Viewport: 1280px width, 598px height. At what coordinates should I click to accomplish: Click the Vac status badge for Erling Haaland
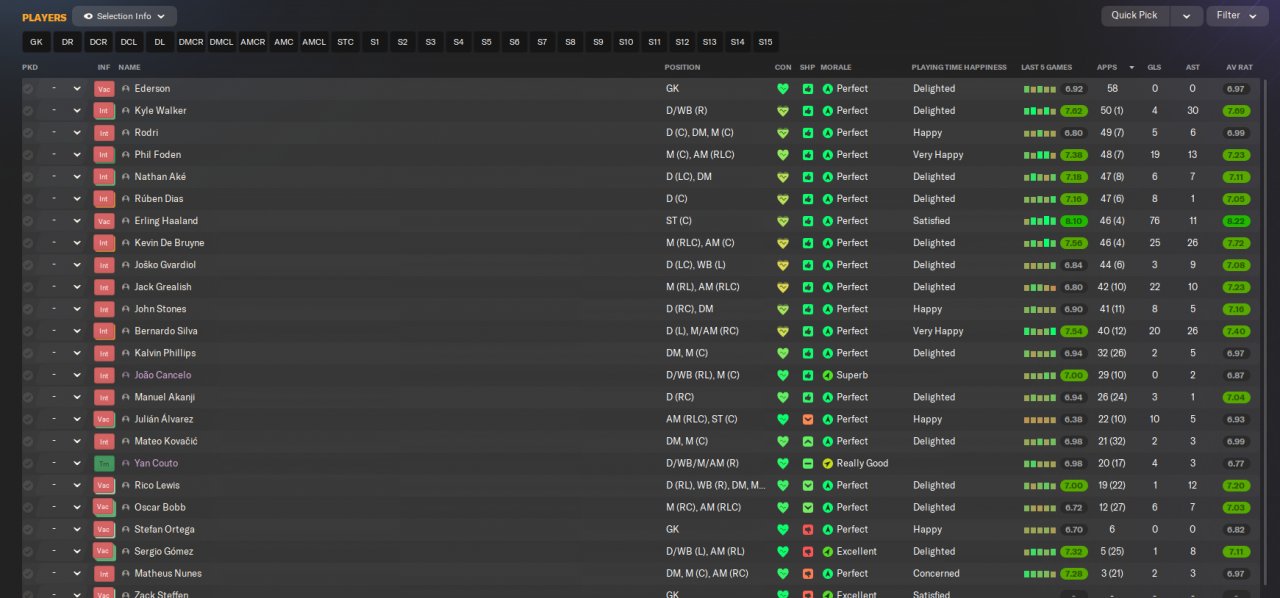pos(104,221)
